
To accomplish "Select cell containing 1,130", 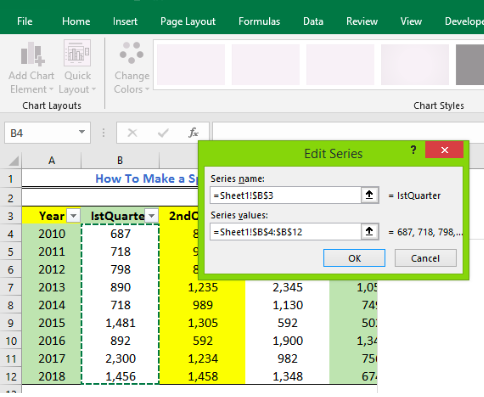I will coord(287,305).
